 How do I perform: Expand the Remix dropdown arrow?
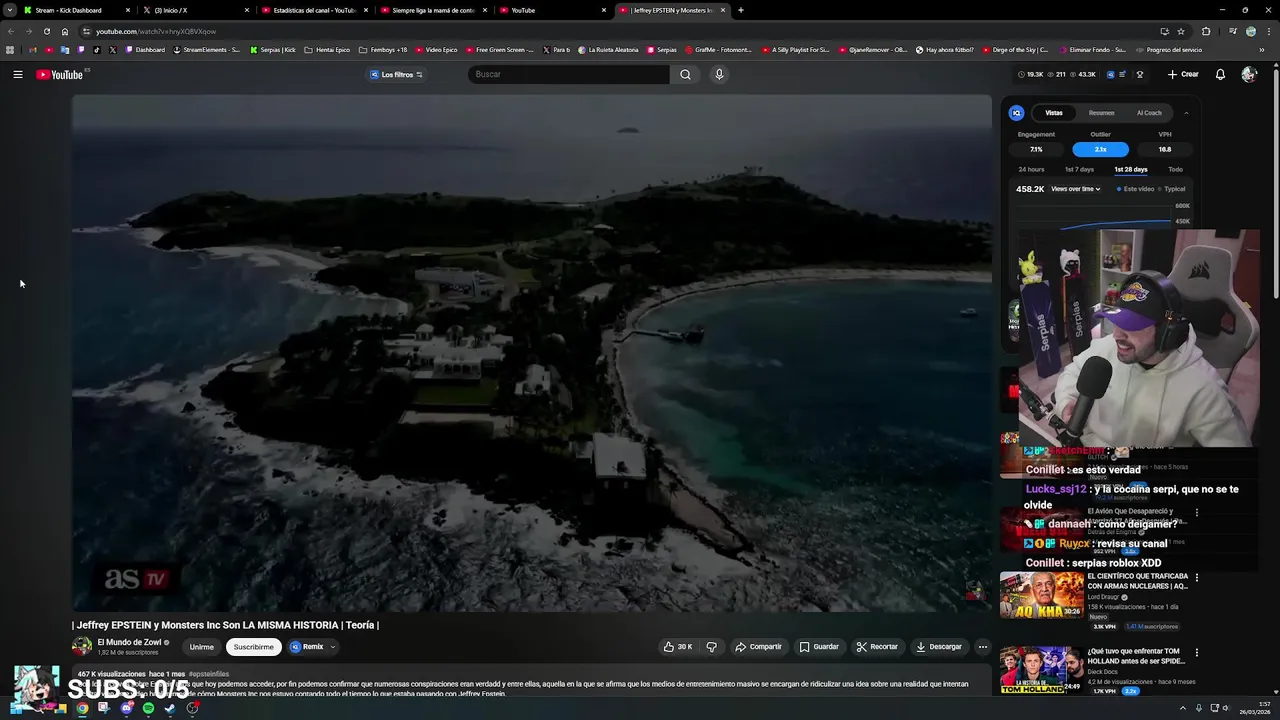coord(333,647)
